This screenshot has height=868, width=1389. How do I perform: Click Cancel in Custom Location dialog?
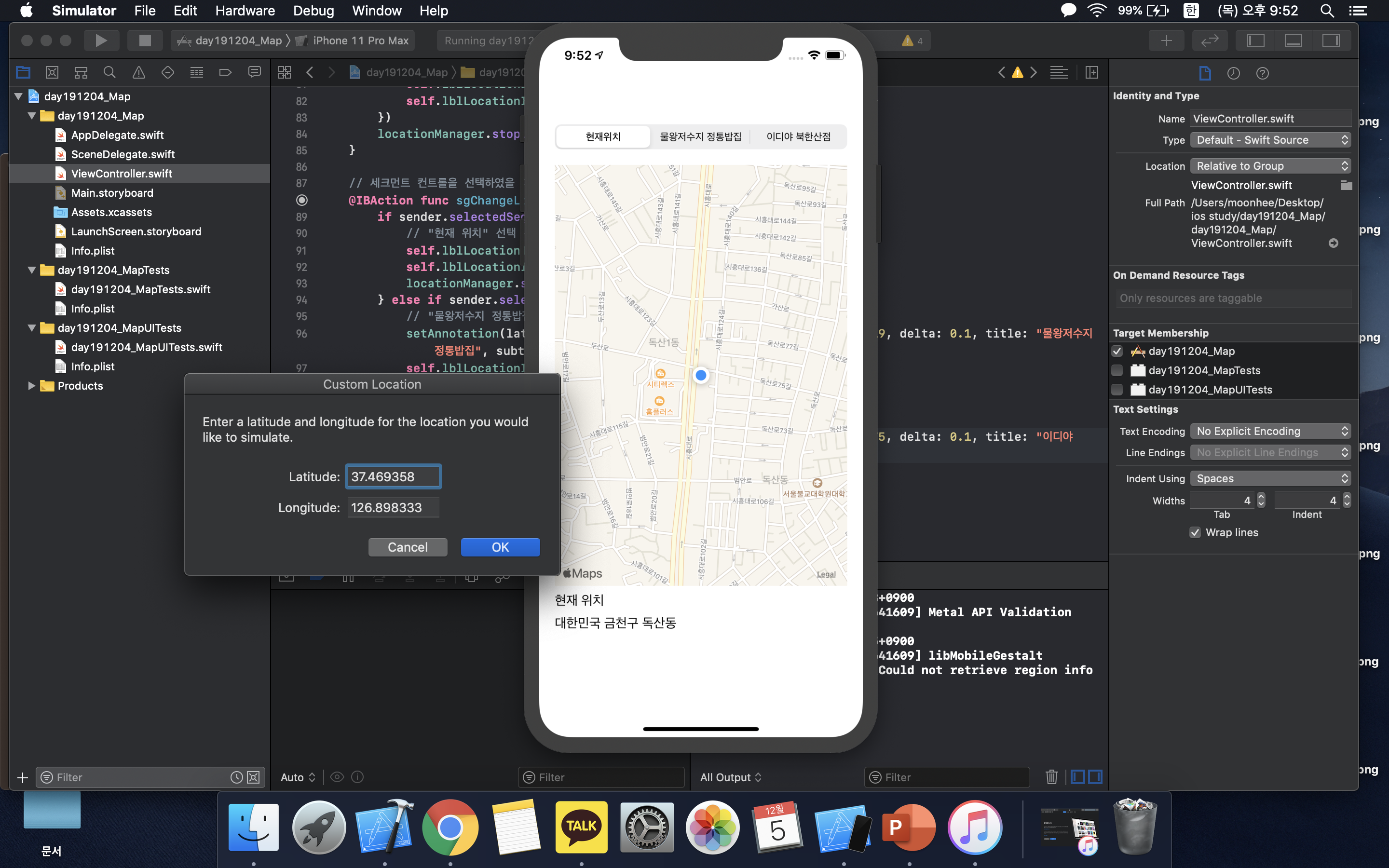(408, 547)
